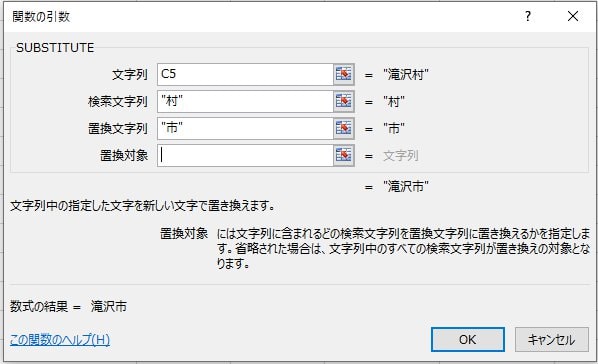Collapse dialog via 文字列 range selector icon

coord(344,74)
